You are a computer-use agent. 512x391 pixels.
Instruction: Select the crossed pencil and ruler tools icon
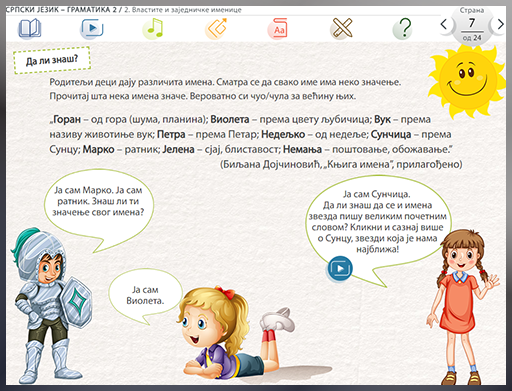(341, 28)
